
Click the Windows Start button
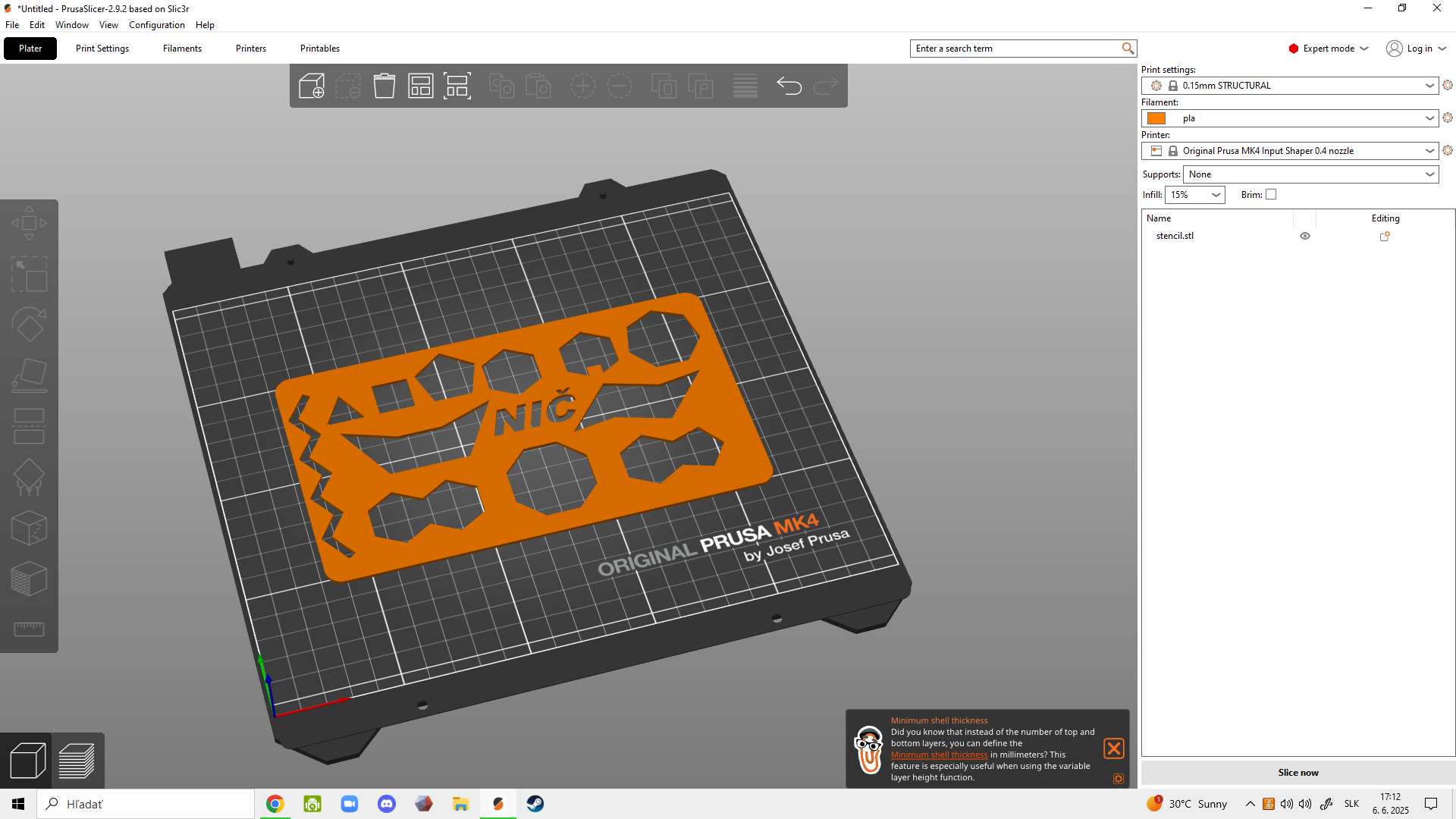pyautogui.click(x=18, y=804)
